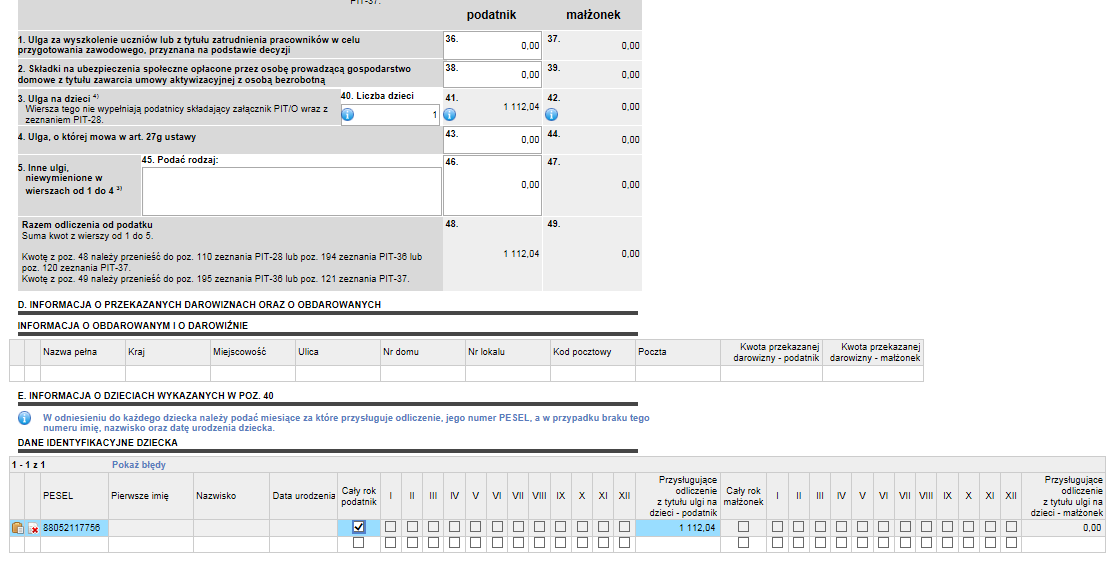Click the małżonek deduction cell 0,00 in child row
1113x561 pixels.
pyautogui.click(x=1063, y=528)
